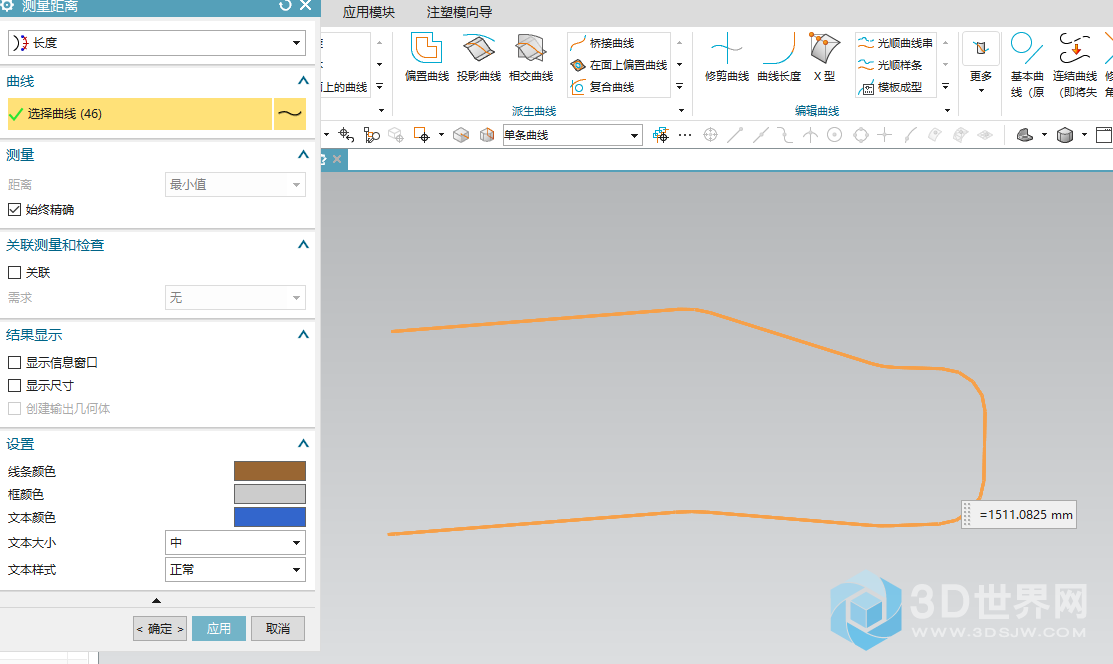
Task: Change the 框颜色 gray swatch
Action: [270, 494]
